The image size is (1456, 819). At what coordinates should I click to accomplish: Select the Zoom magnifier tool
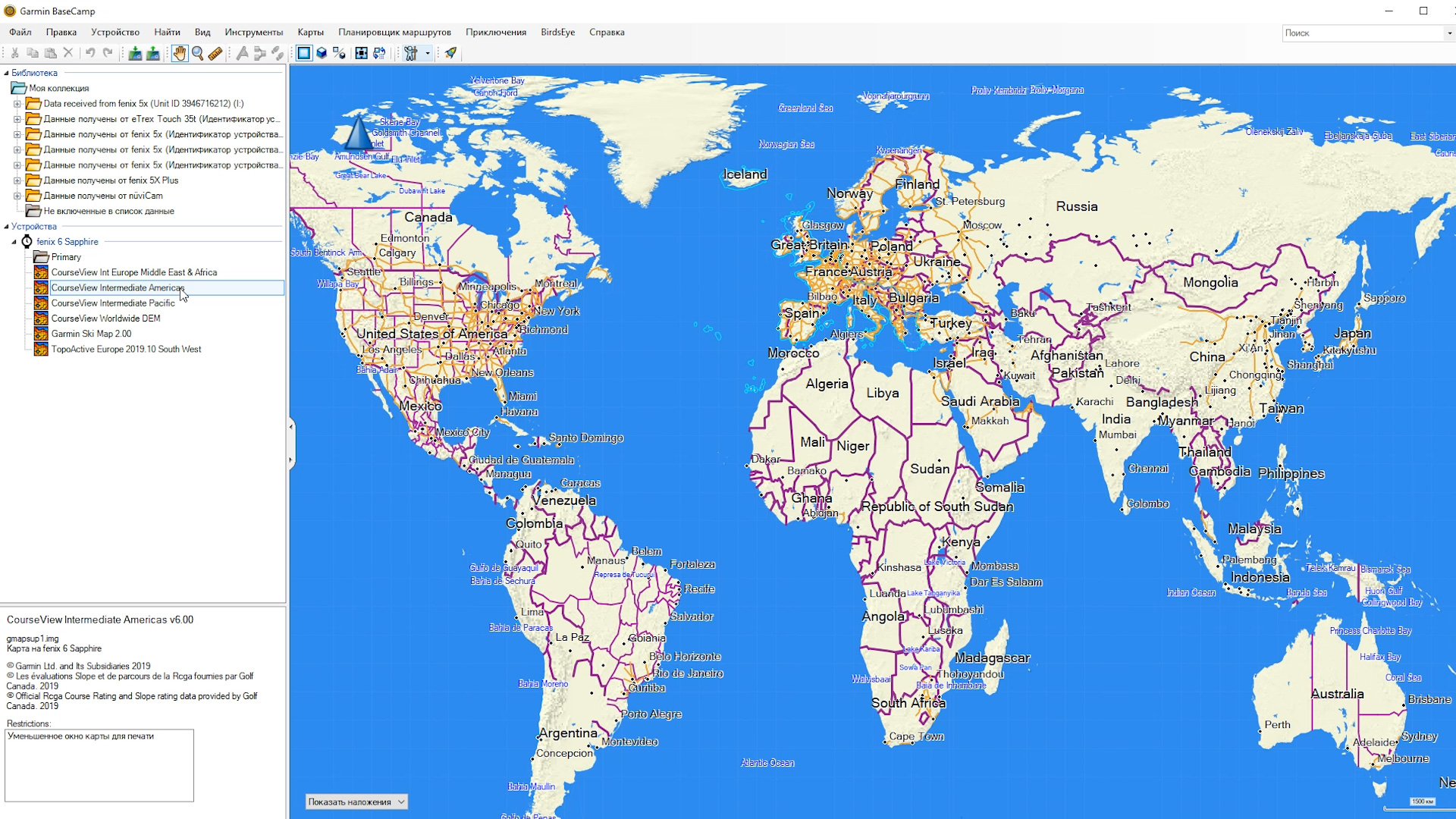click(197, 53)
